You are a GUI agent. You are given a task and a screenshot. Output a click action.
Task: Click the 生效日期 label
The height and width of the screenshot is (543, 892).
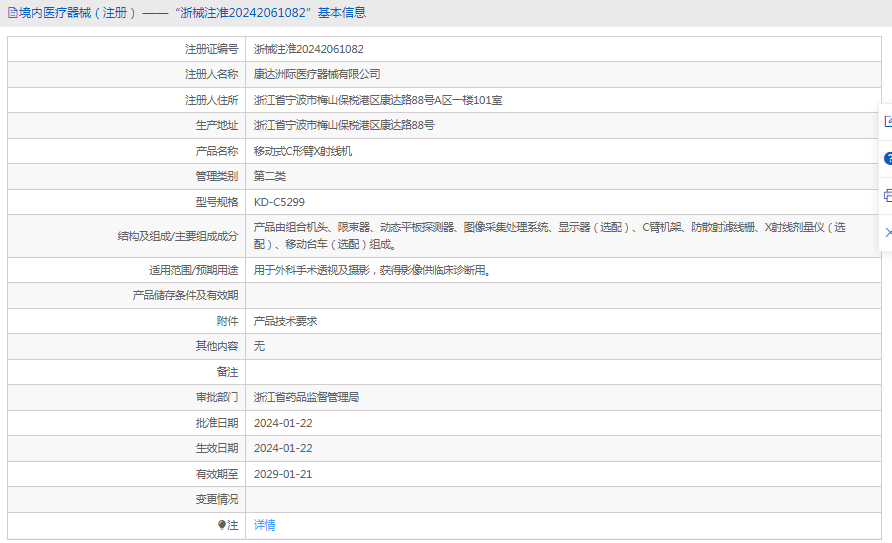point(217,448)
